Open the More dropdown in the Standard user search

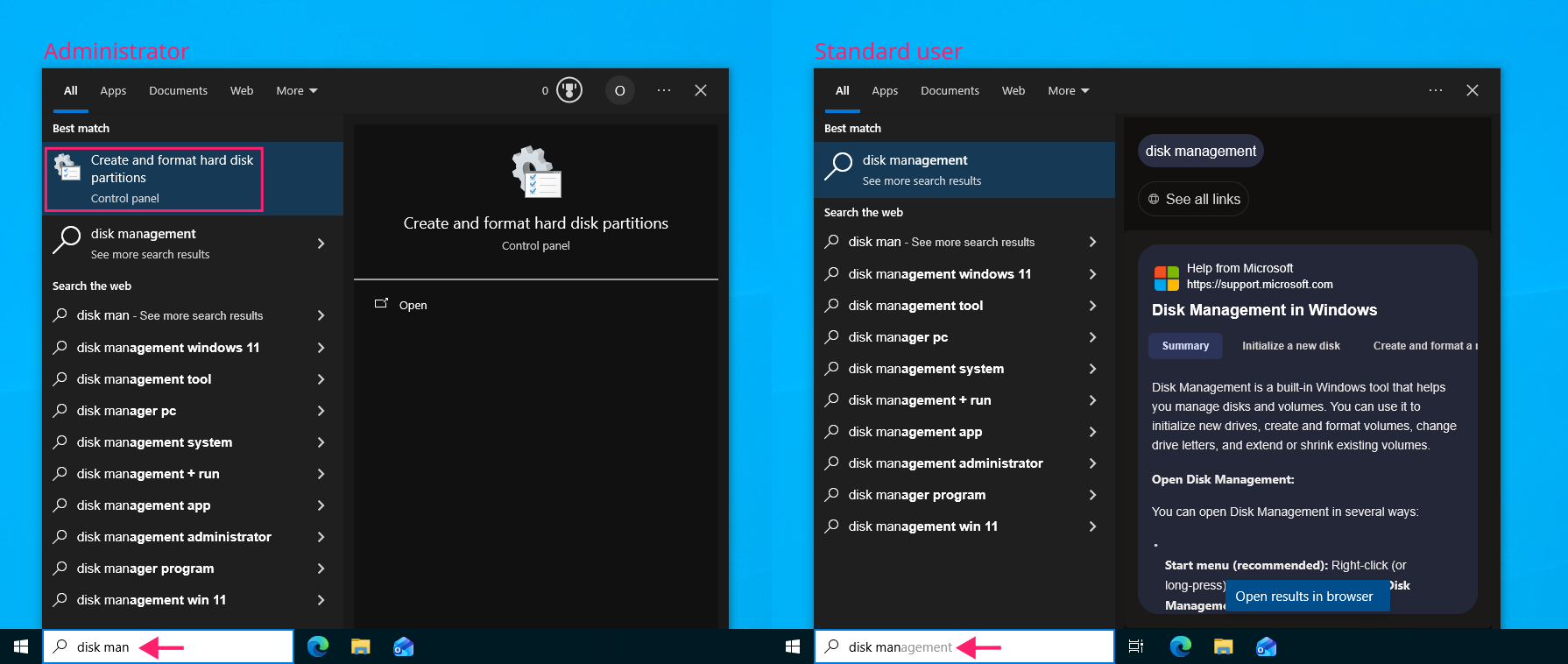pyautogui.click(x=1069, y=91)
